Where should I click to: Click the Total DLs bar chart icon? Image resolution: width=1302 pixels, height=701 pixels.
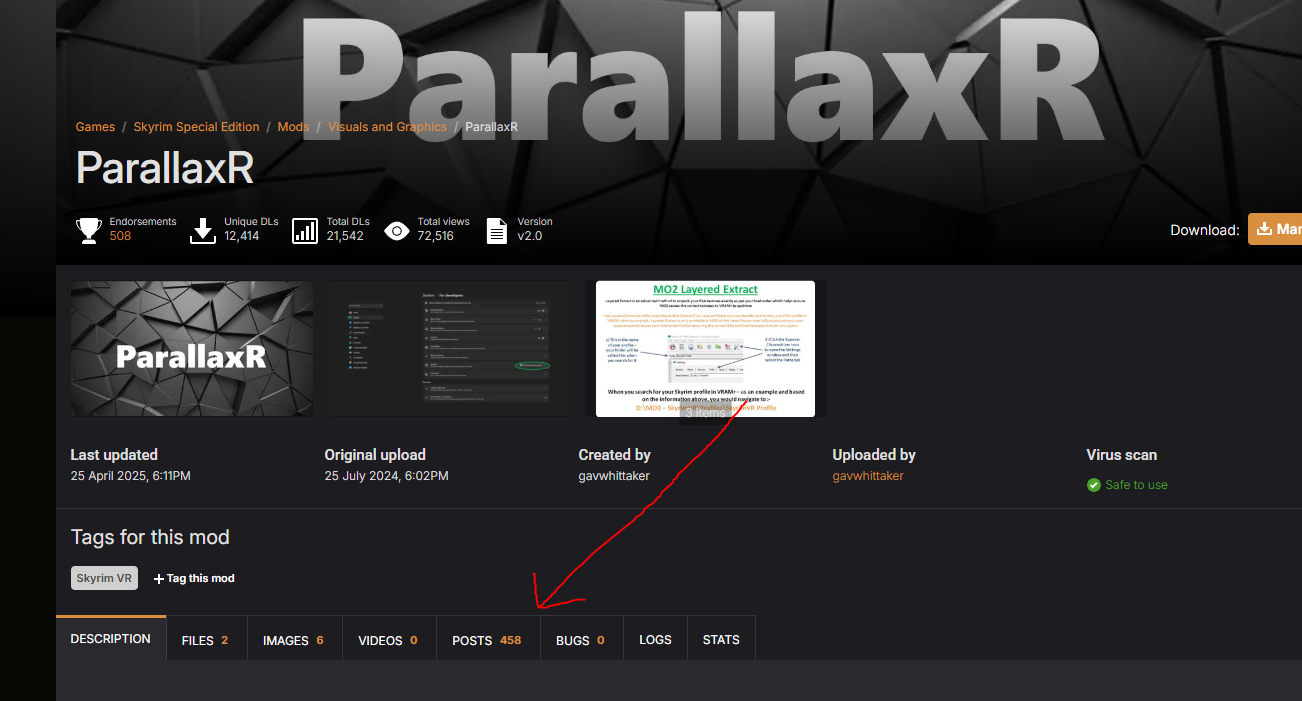click(305, 231)
